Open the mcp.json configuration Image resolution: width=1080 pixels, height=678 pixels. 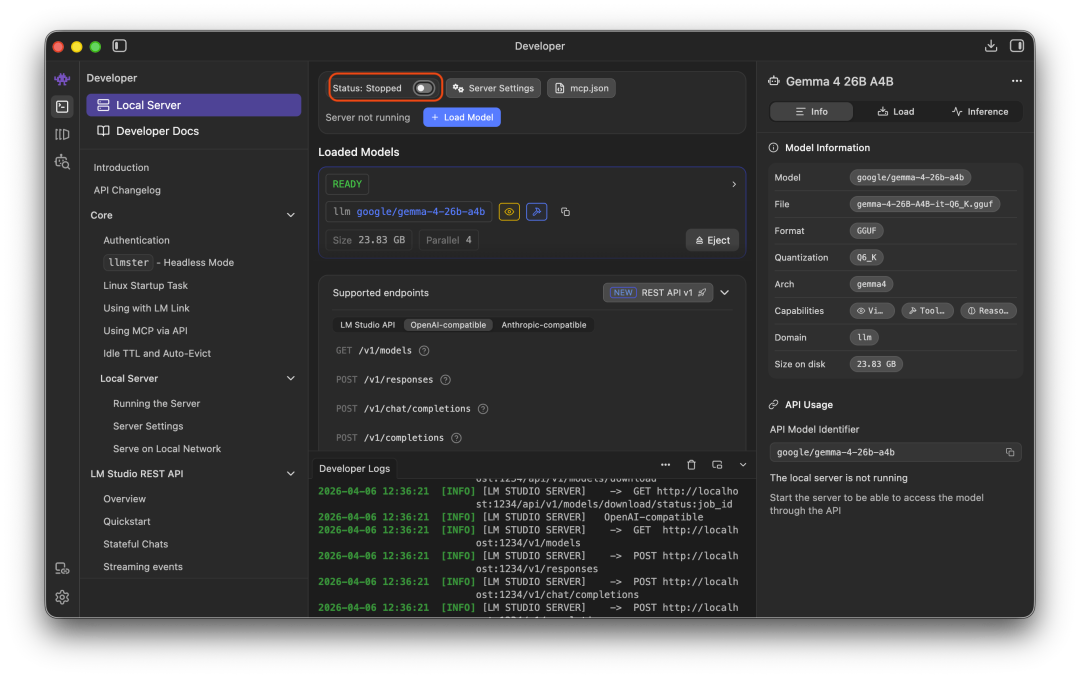tap(581, 88)
